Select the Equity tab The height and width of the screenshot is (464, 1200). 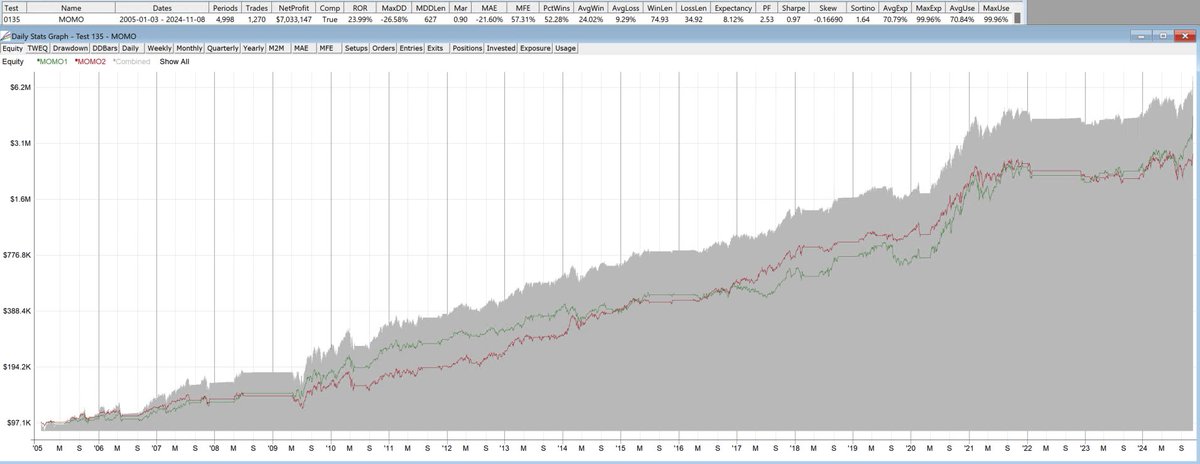13,47
